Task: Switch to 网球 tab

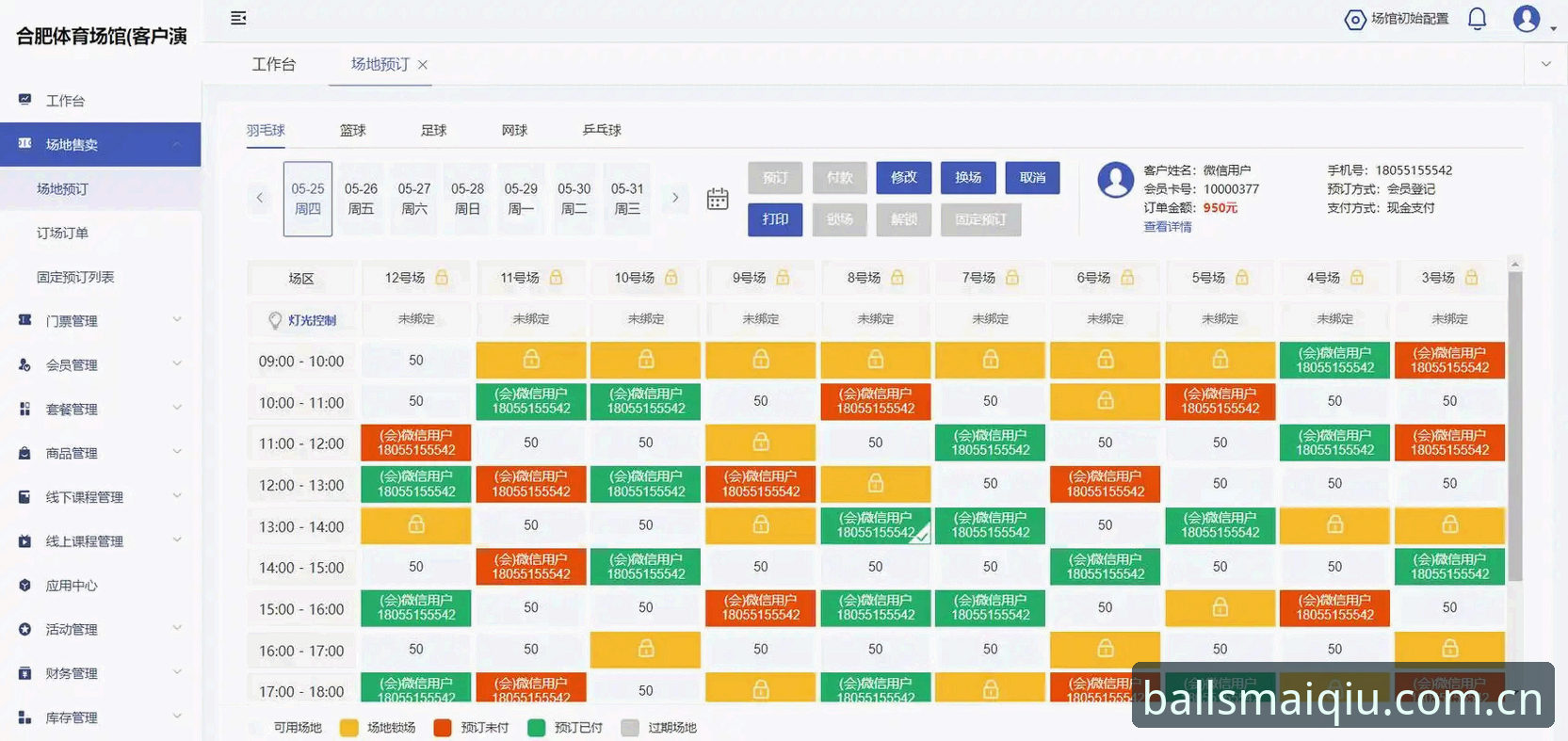Action: pyautogui.click(x=514, y=130)
